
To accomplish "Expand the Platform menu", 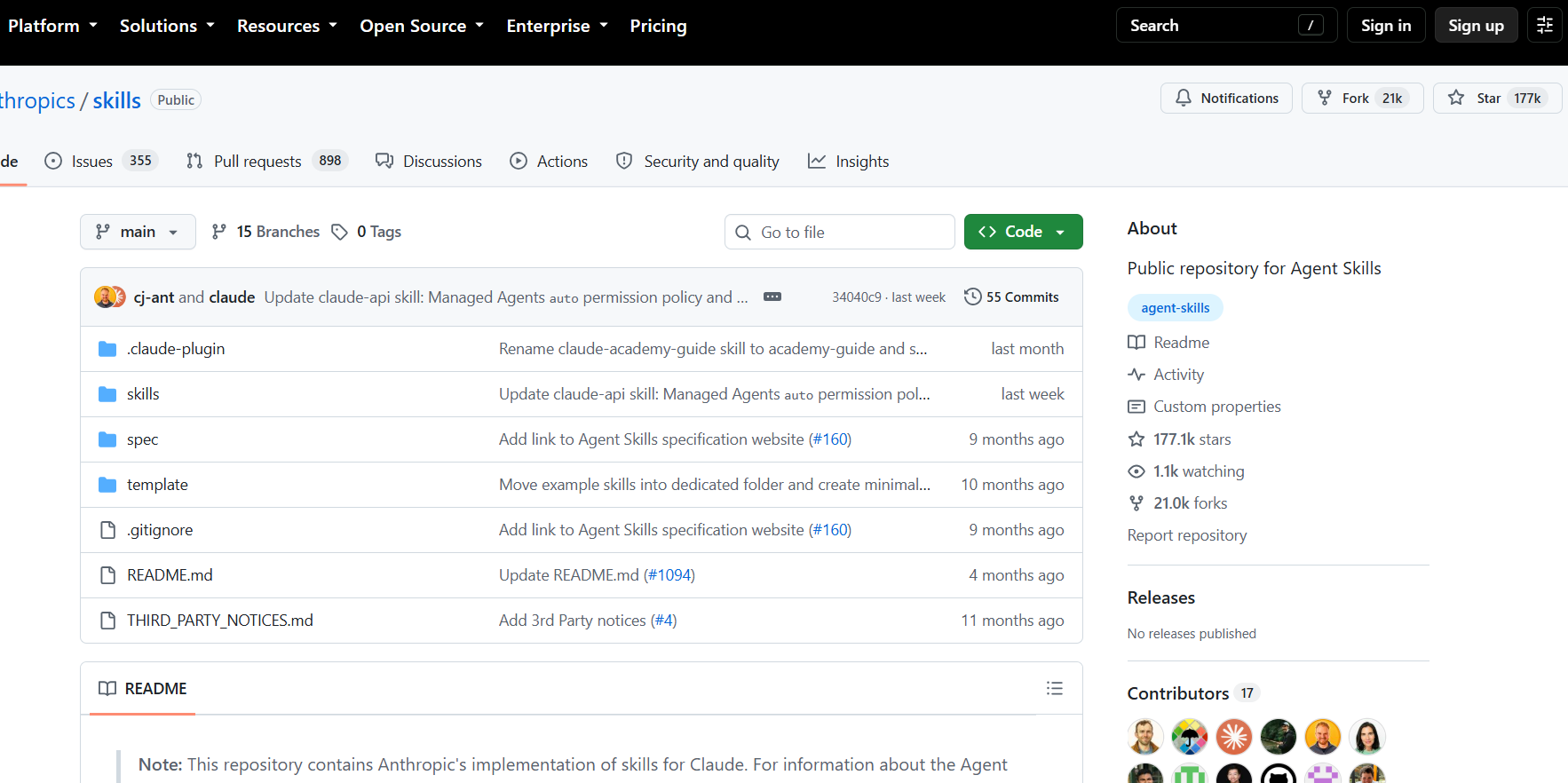I will (x=52, y=26).
